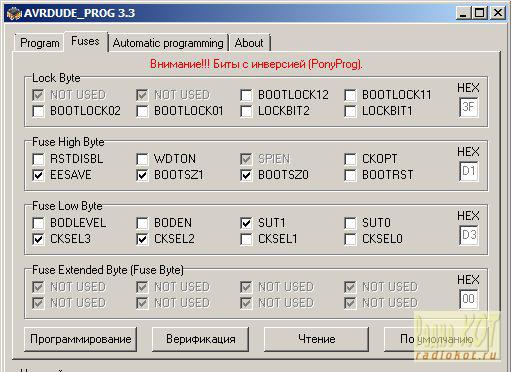The width and height of the screenshot is (511, 372).
Task: Click the По умолчанию defaults button
Action: (437, 339)
